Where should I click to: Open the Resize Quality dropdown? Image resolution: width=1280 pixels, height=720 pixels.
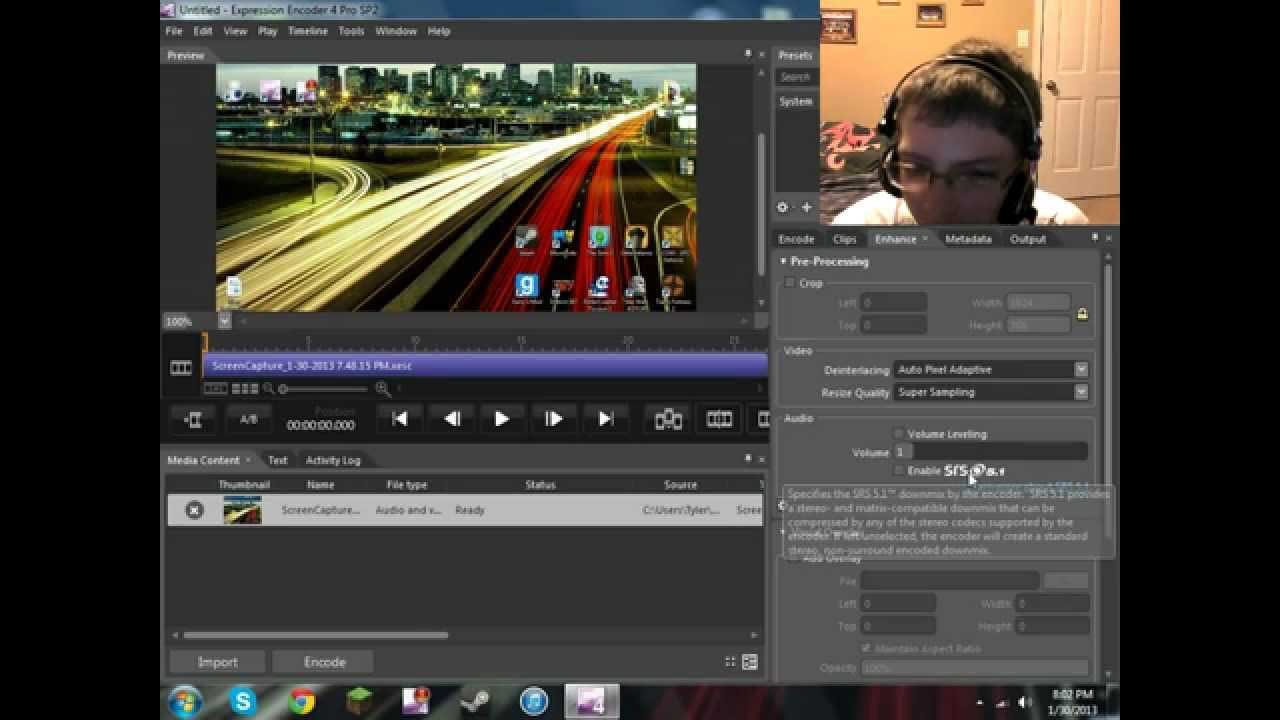(x=990, y=392)
